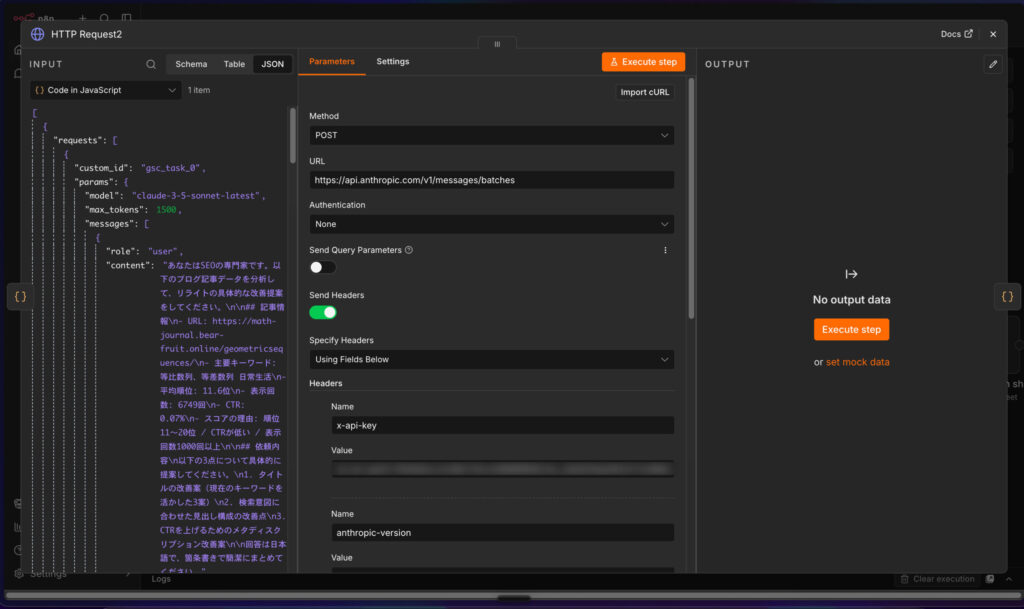The image size is (1024, 609).
Task: Switch input view to Schema
Action: [191, 64]
